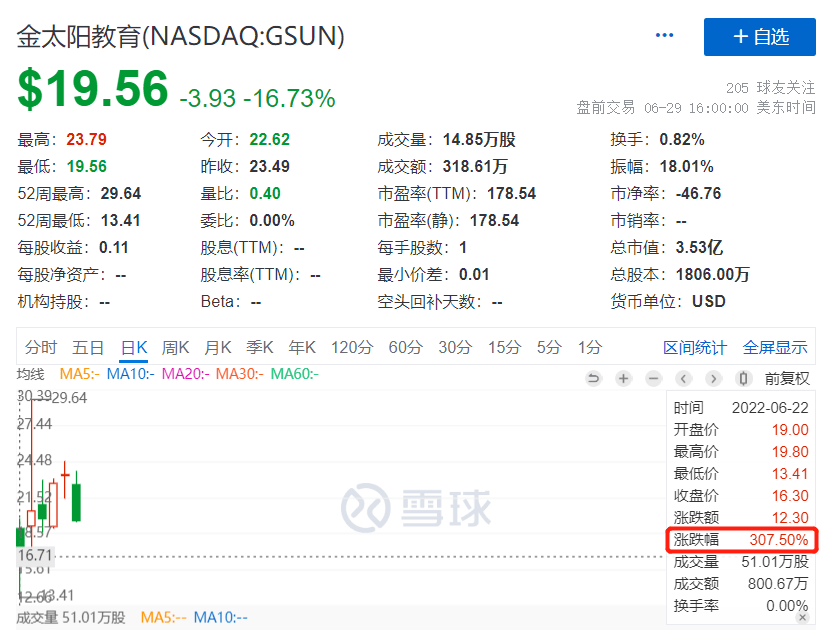Select the 年K yearly chart tab
Image resolution: width=831 pixels, height=630 pixels.
point(302,347)
